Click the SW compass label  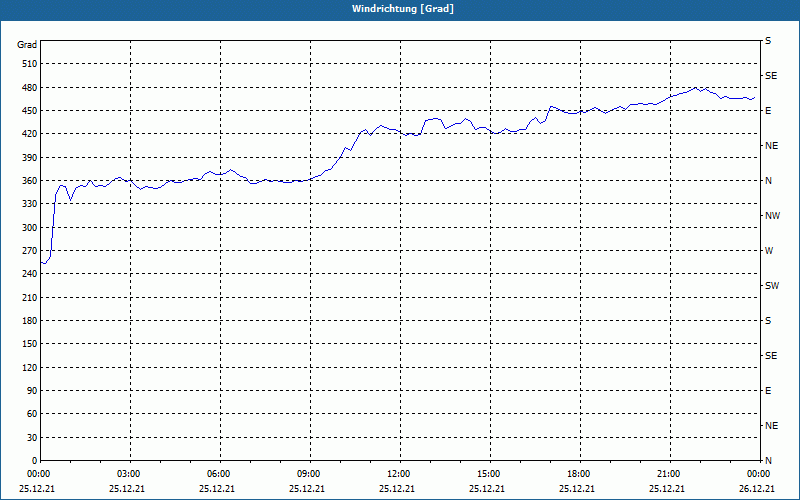(772, 286)
